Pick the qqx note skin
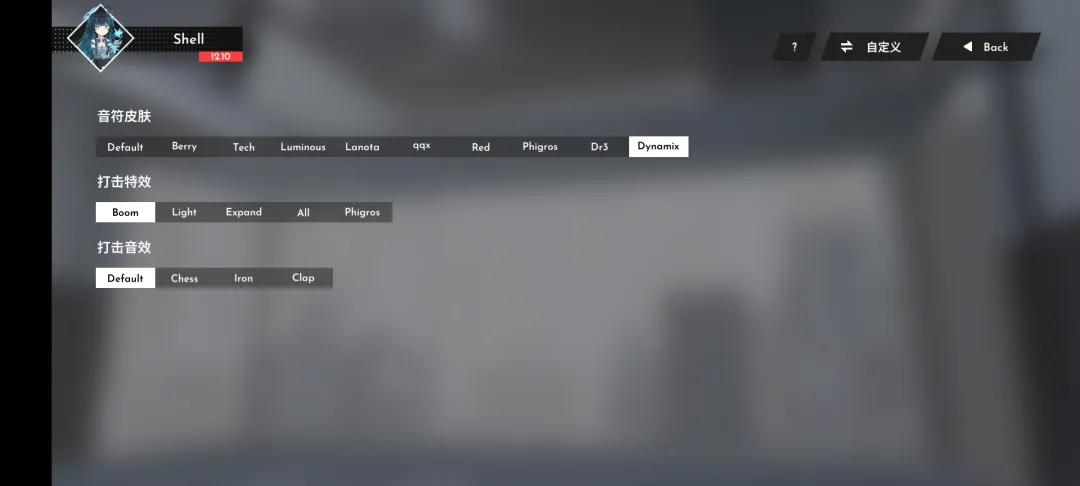This screenshot has height=486, width=1080. tap(421, 147)
